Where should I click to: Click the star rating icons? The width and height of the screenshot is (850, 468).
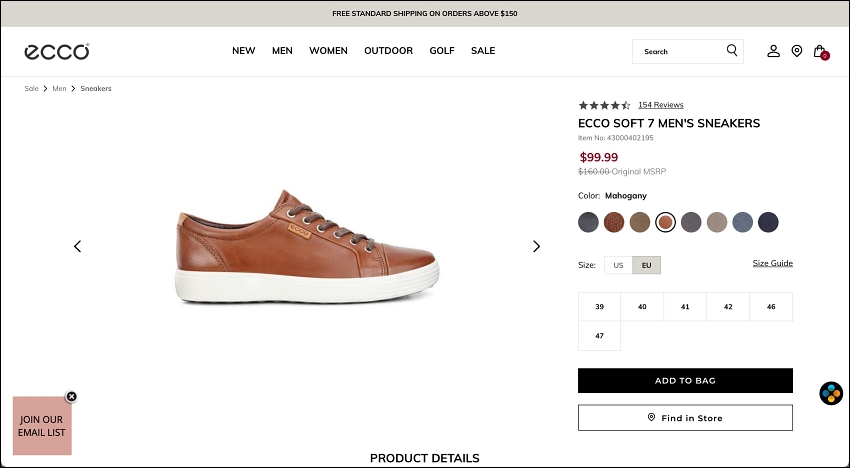coord(604,105)
